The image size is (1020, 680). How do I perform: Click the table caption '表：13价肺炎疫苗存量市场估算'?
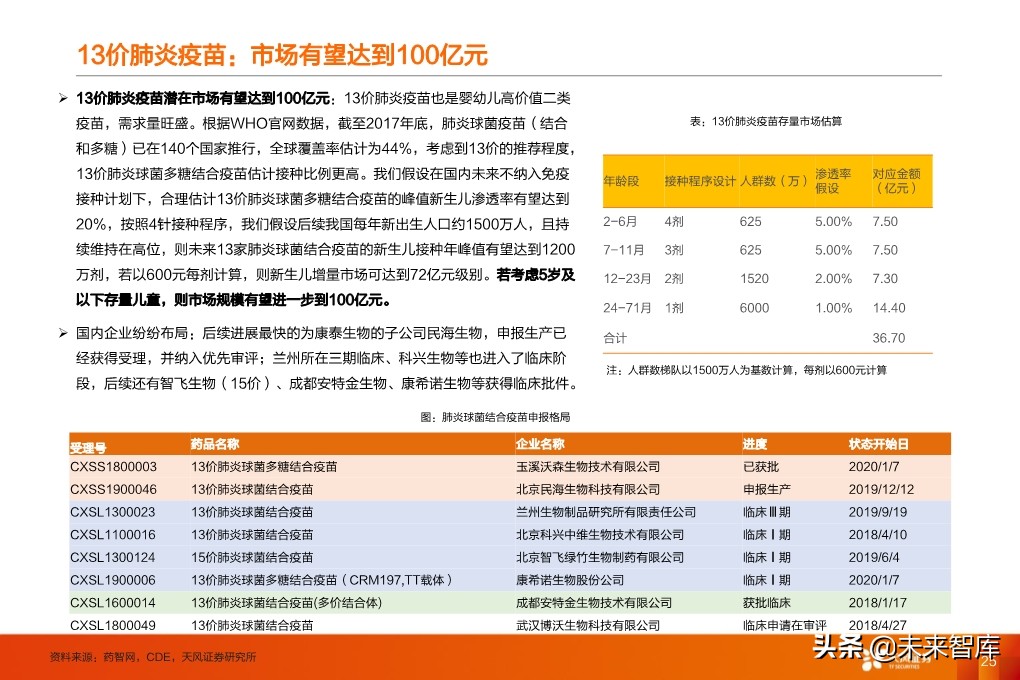pos(766,122)
